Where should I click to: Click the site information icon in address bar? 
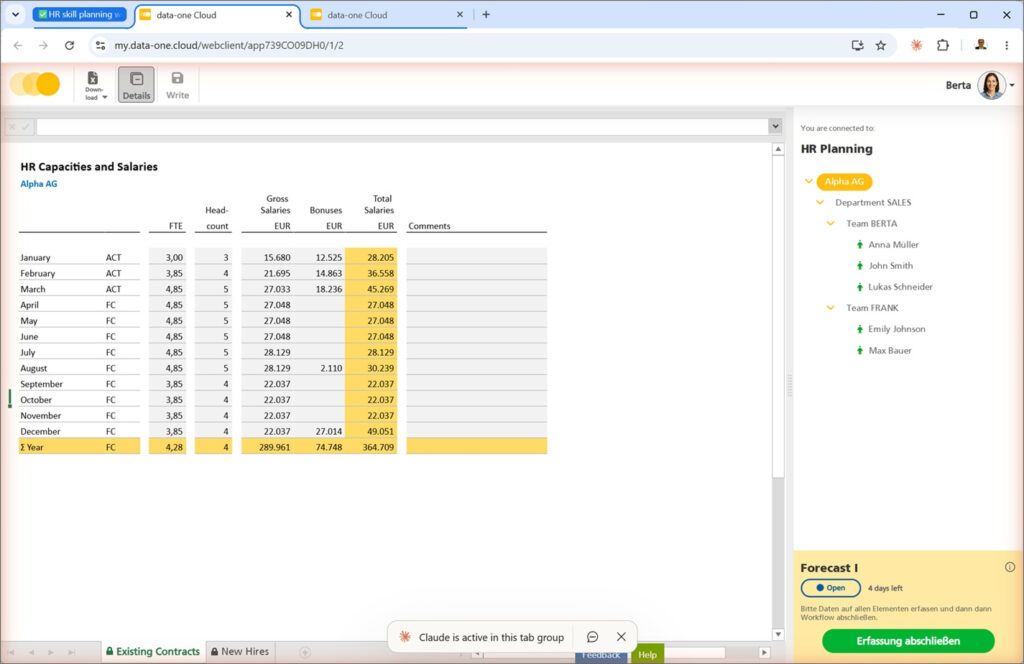(x=100, y=45)
